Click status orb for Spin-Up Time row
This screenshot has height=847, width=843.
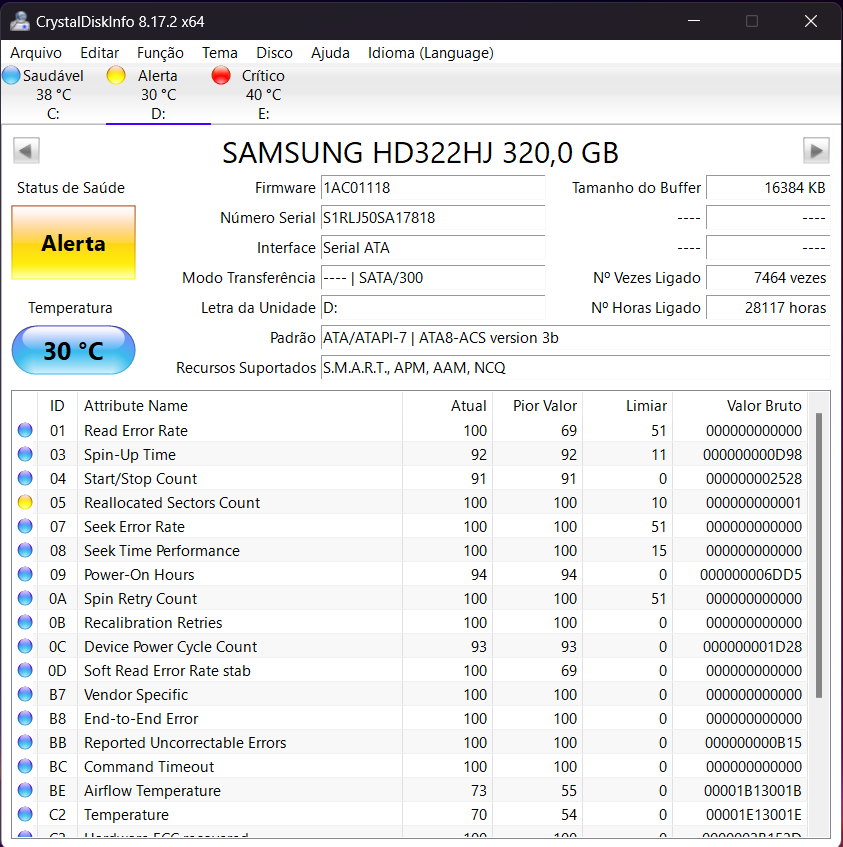click(25, 454)
